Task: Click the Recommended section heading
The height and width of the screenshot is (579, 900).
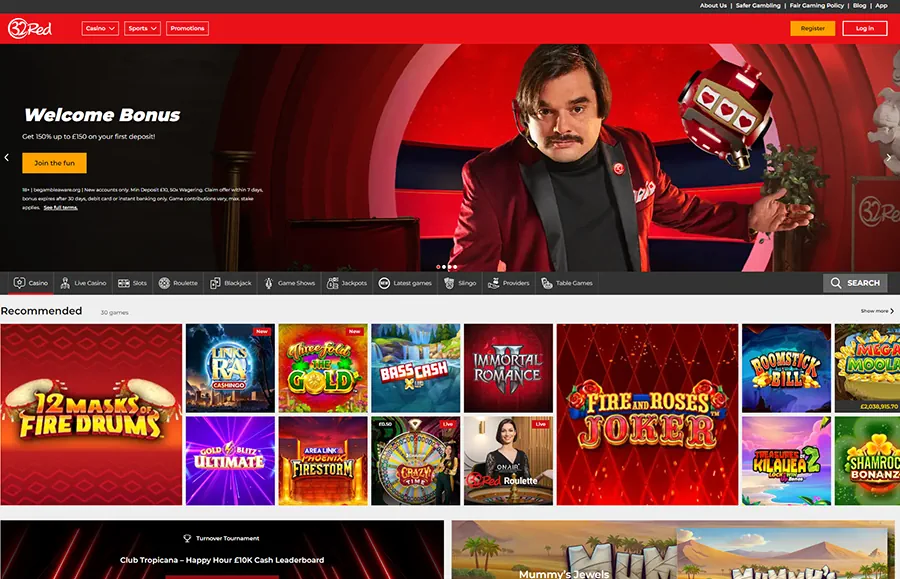Action: [x=41, y=310]
